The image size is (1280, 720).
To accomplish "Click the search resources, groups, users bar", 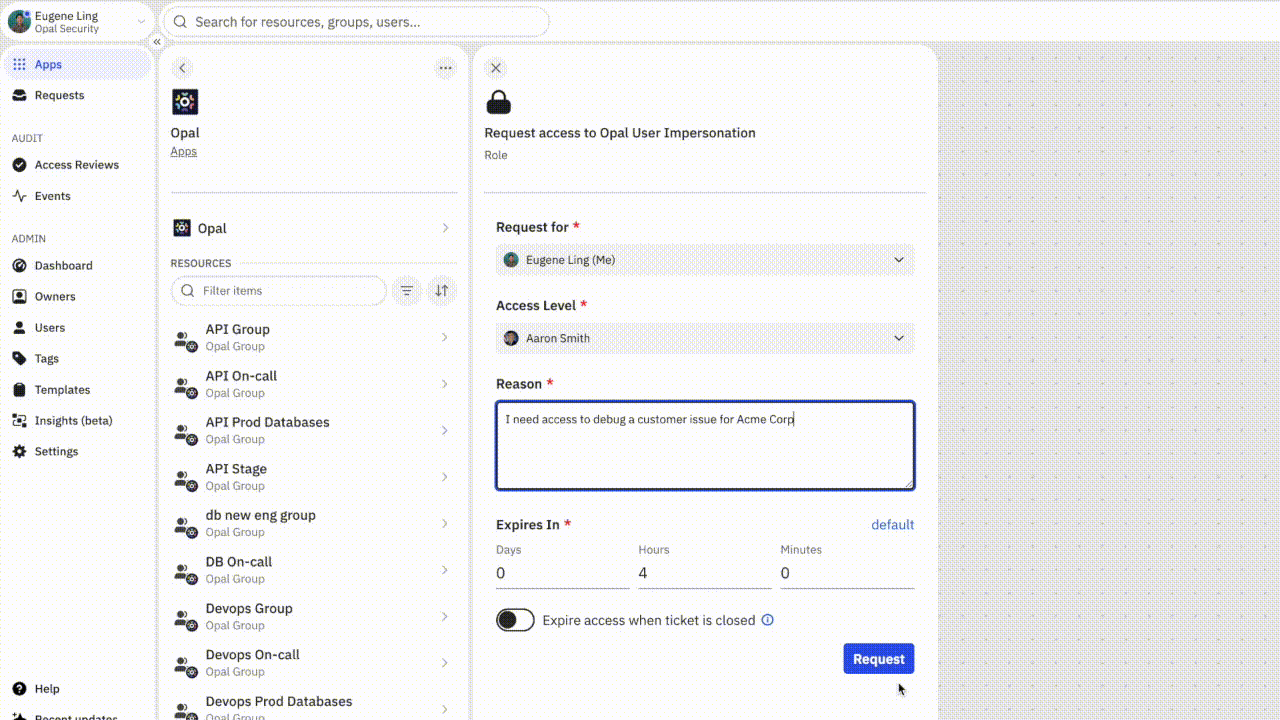I will [x=356, y=22].
